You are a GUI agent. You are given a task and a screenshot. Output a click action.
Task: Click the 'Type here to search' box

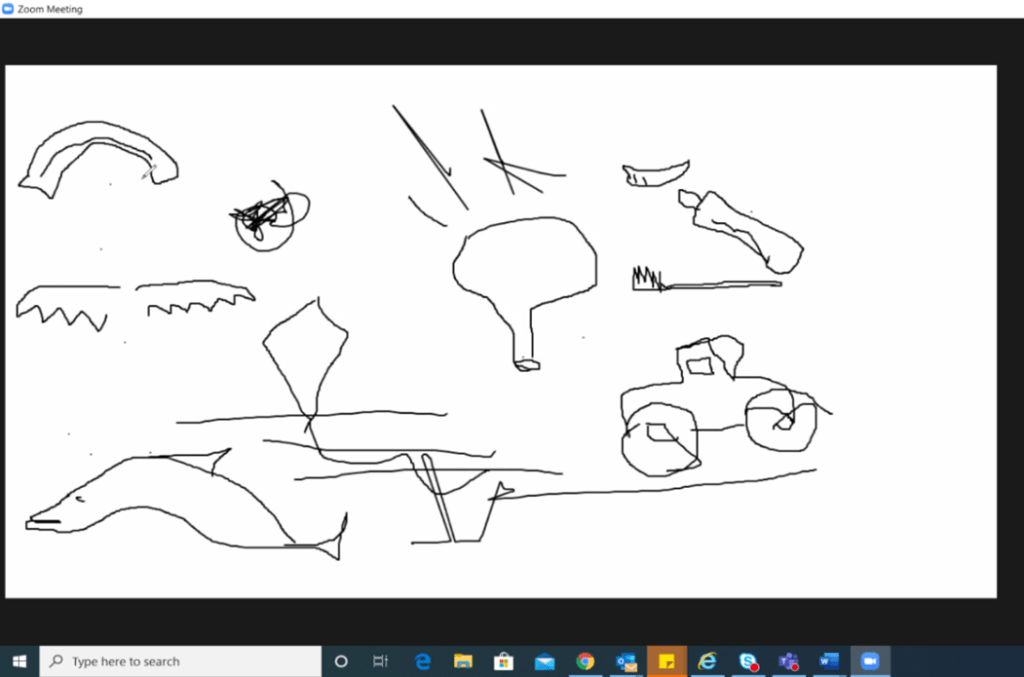pyautogui.click(x=180, y=661)
